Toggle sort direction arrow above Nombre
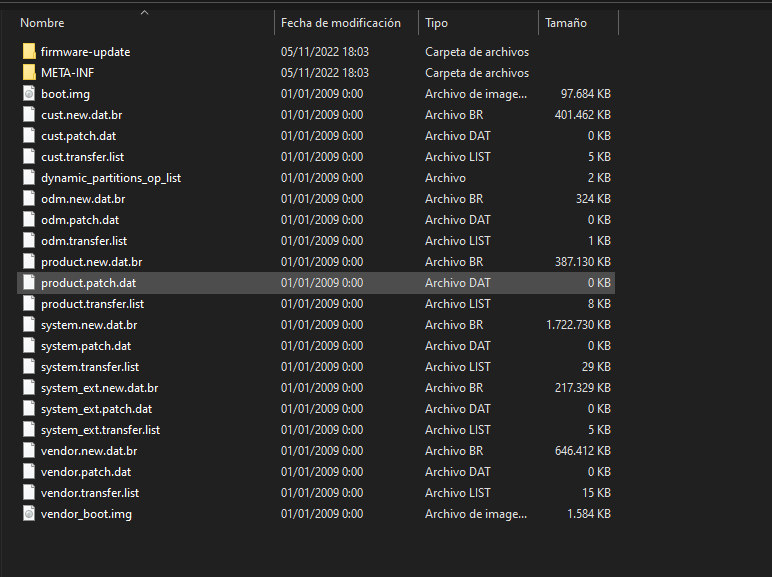Viewport: 772px width, 577px height. click(x=144, y=13)
